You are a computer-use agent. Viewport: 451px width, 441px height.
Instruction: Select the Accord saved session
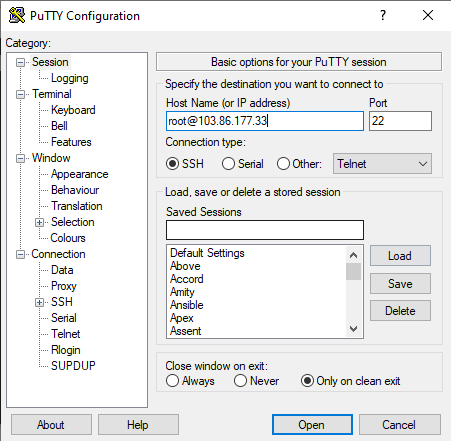(x=187, y=279)
